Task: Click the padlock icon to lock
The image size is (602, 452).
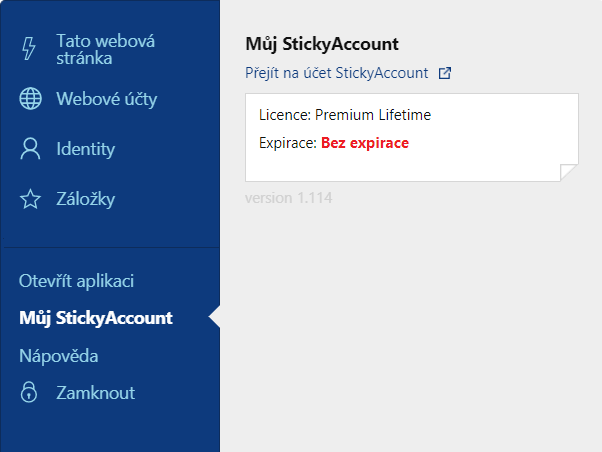Action: 29,392
